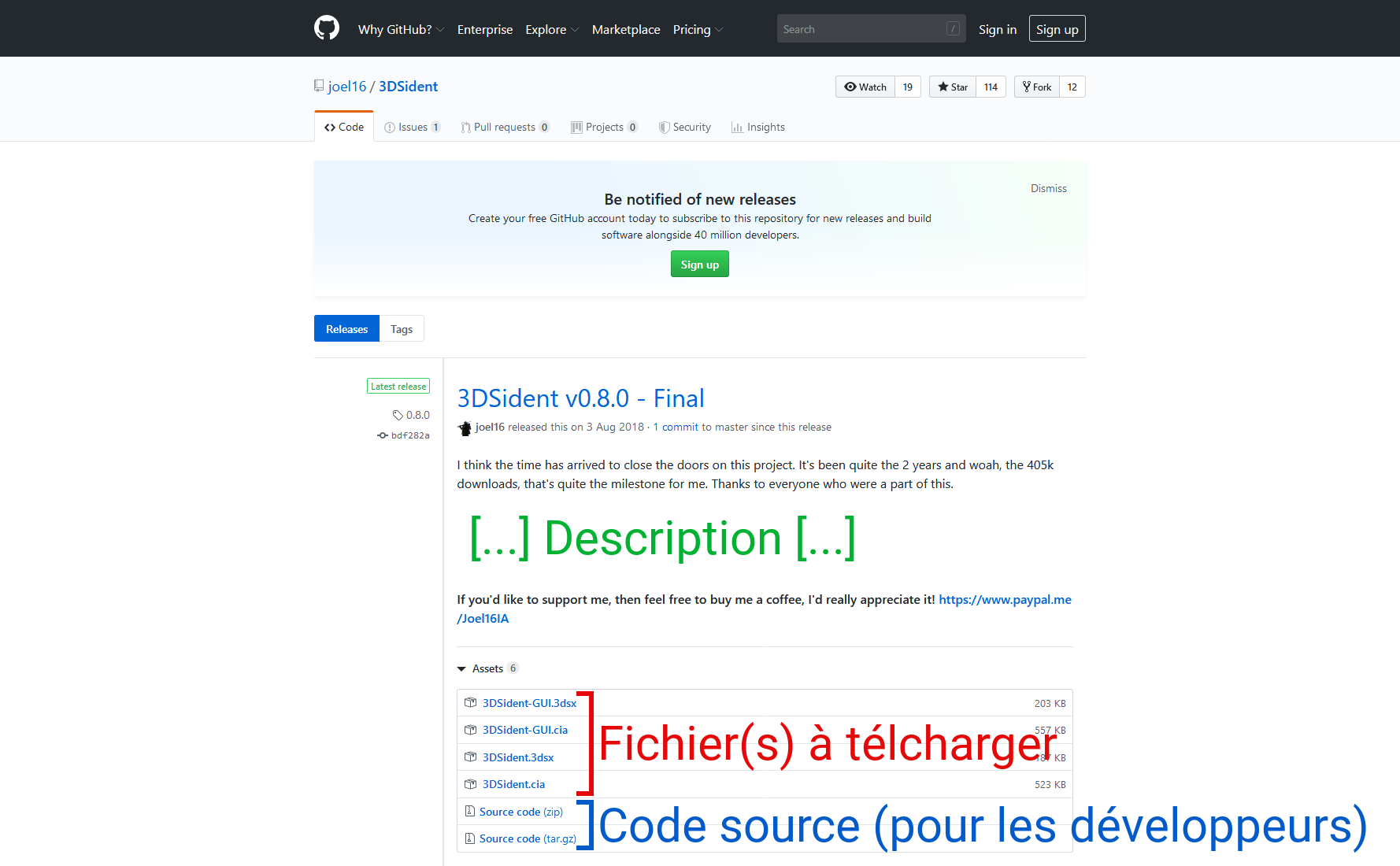Download 3DSident.3dsx file
Viewport: 1400px width, 866px height.
tap(518, 757)
